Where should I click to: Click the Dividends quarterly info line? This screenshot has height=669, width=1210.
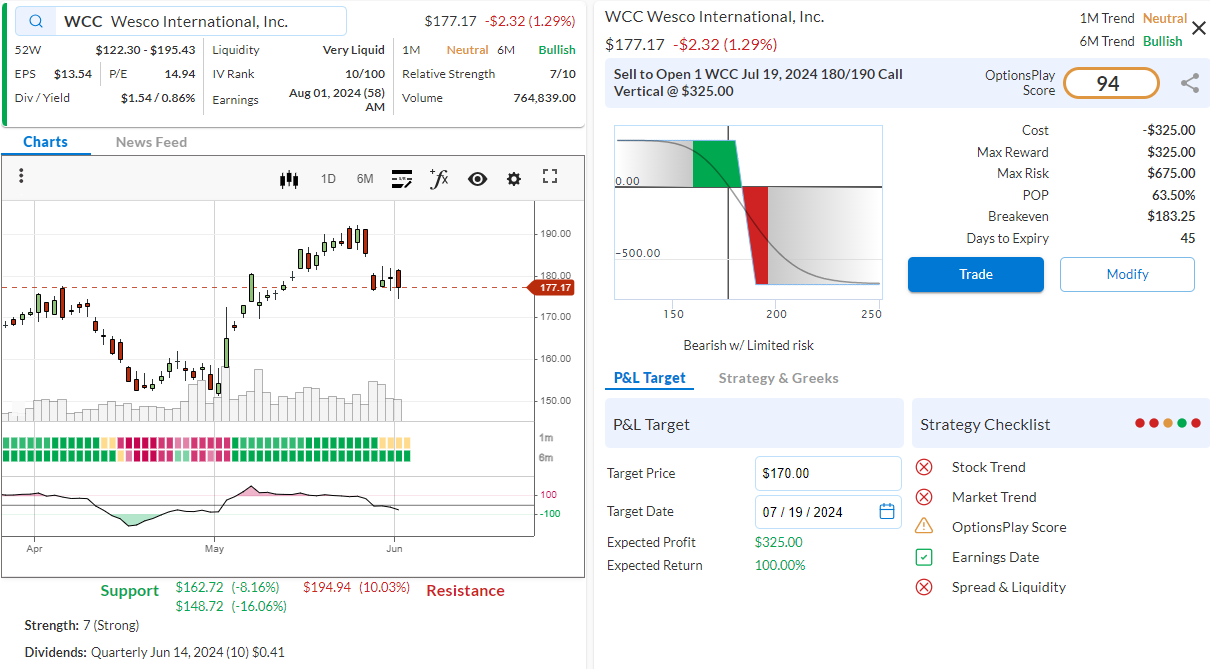(154, 652)
